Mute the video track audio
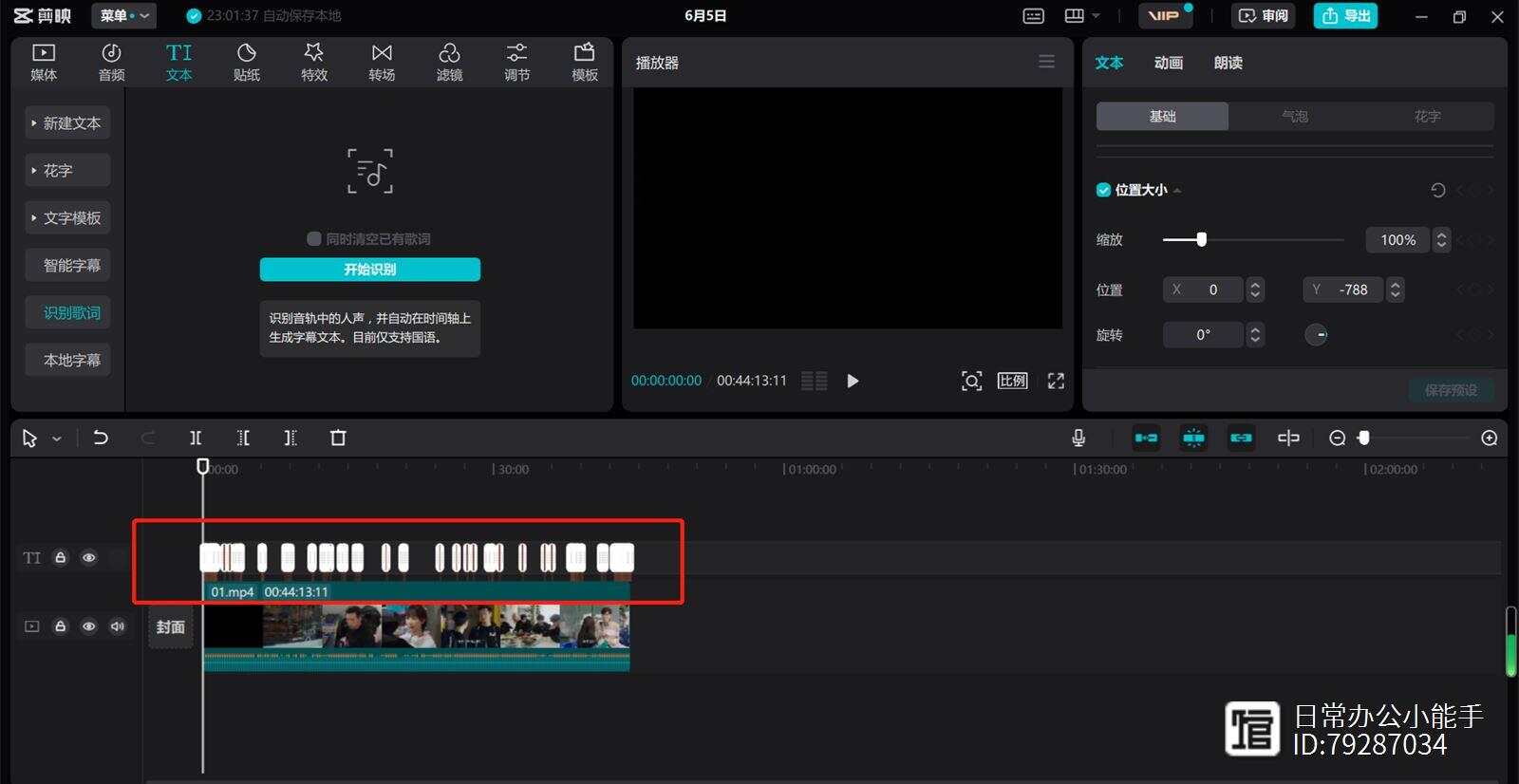 click(x=118, y=626)
